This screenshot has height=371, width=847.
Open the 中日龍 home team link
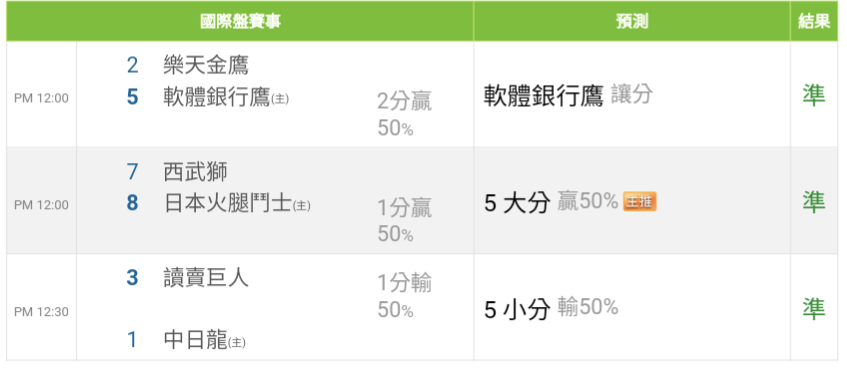tap(195, 340)
